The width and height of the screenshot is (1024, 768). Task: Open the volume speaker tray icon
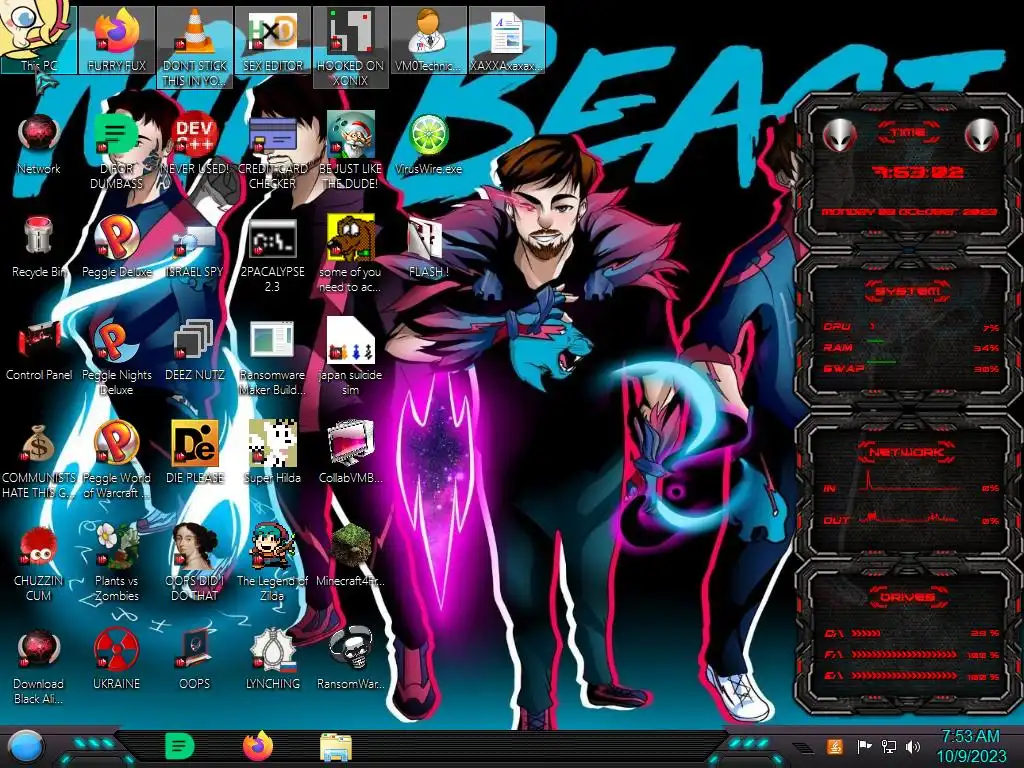click(x=913, y=746)
